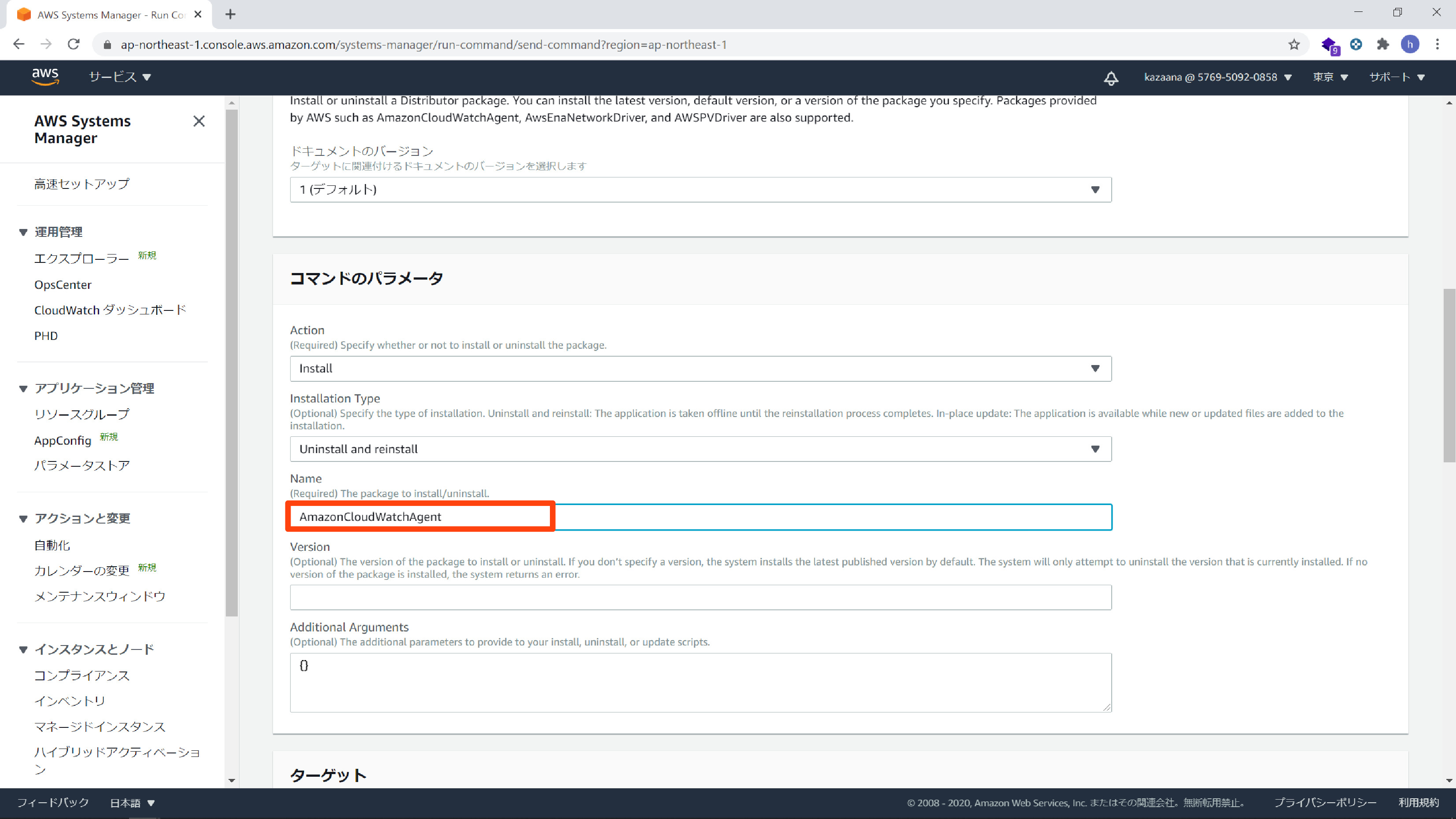Screen dimensions: 1456x819
Task: Open インベントリ in sidebar
Action: click(70, 701)
